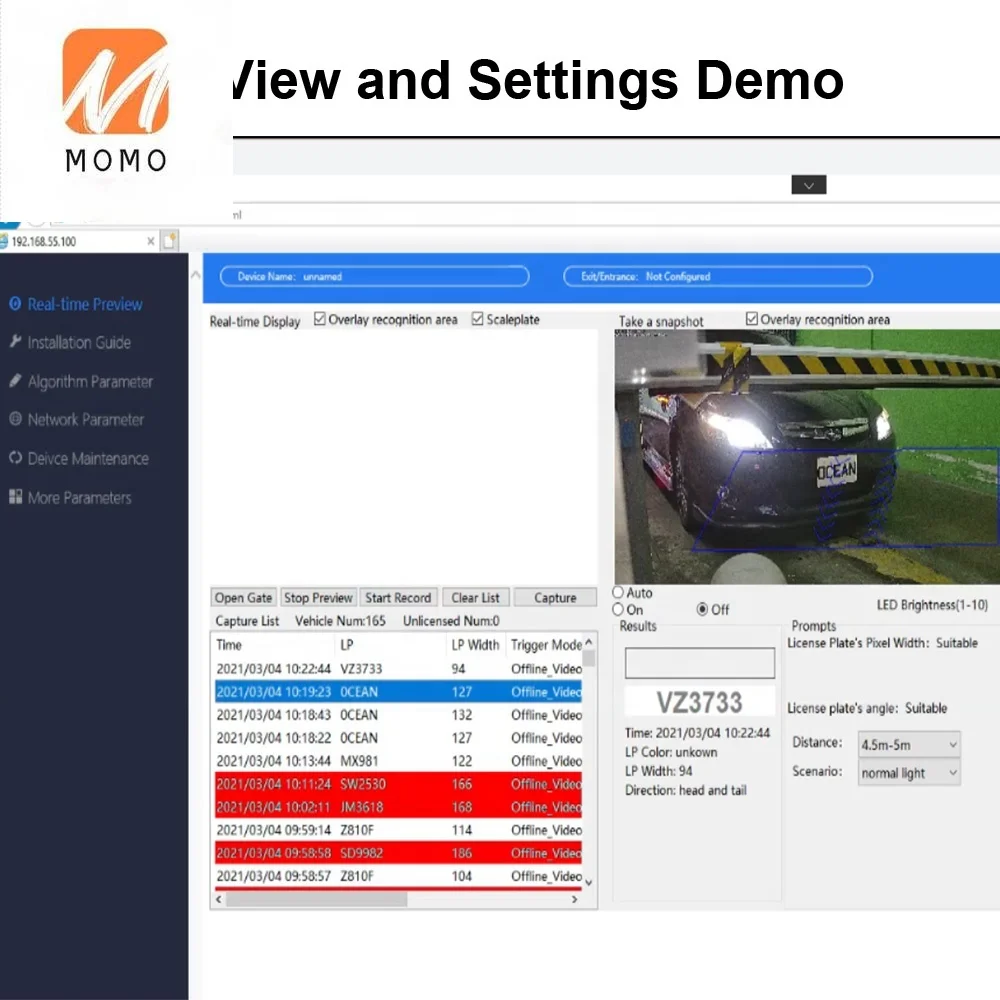Click the Algorithm Parameter pencil icon

(x=15, y=381)
